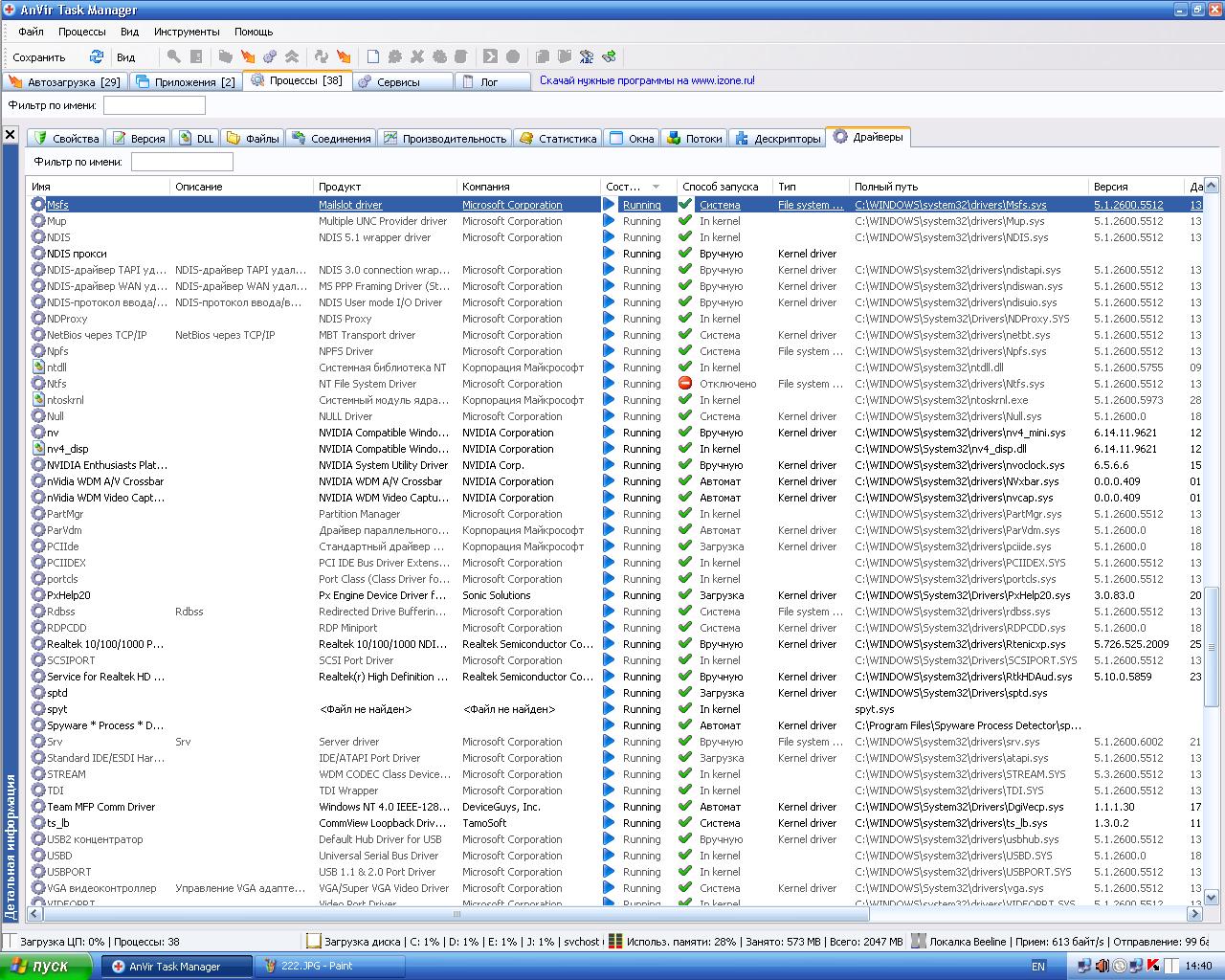Click the disk load icon in the status bar
The image size is (1225, 980).
[313, 942]
